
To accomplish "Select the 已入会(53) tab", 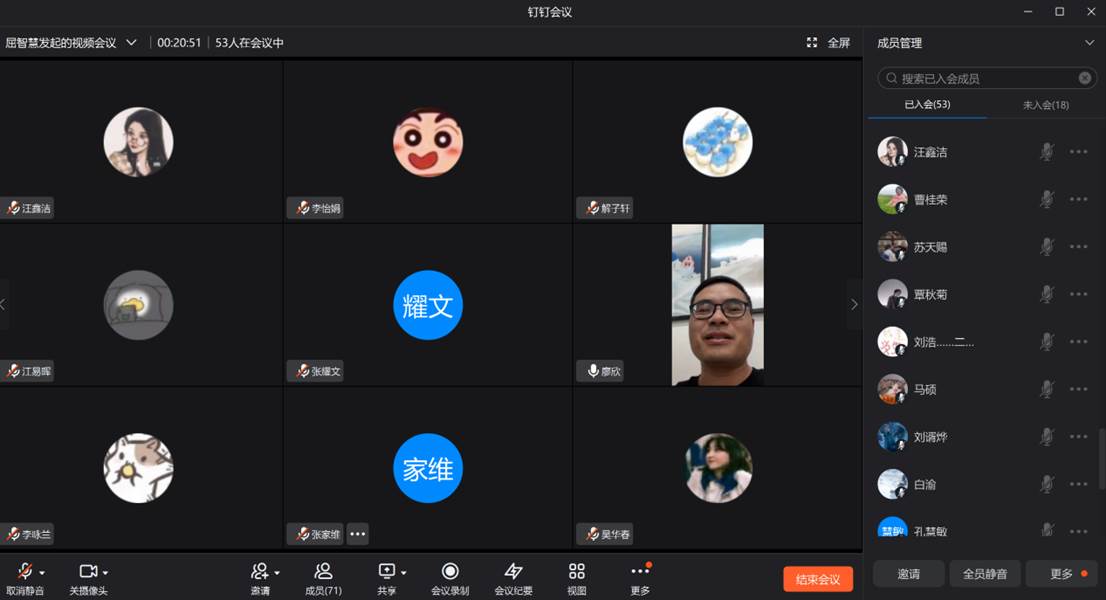I will tap(927, 105).
